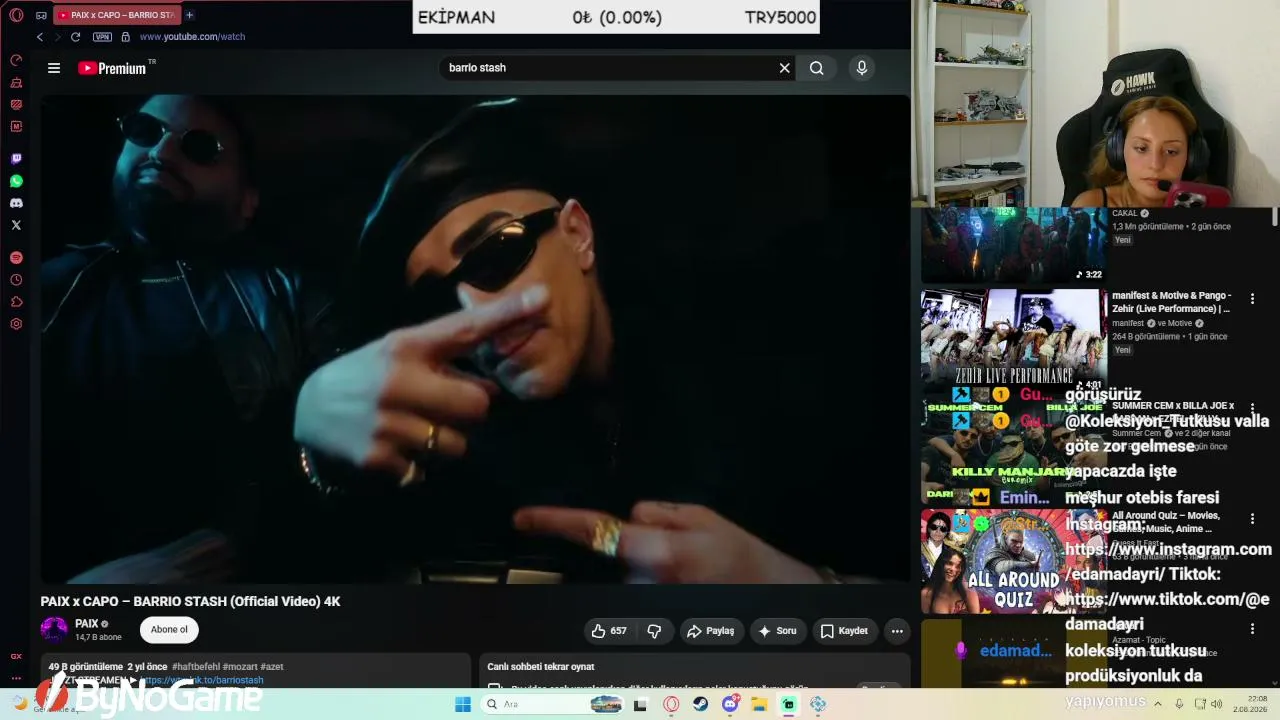Click the Soru ask button

point(778,631)
